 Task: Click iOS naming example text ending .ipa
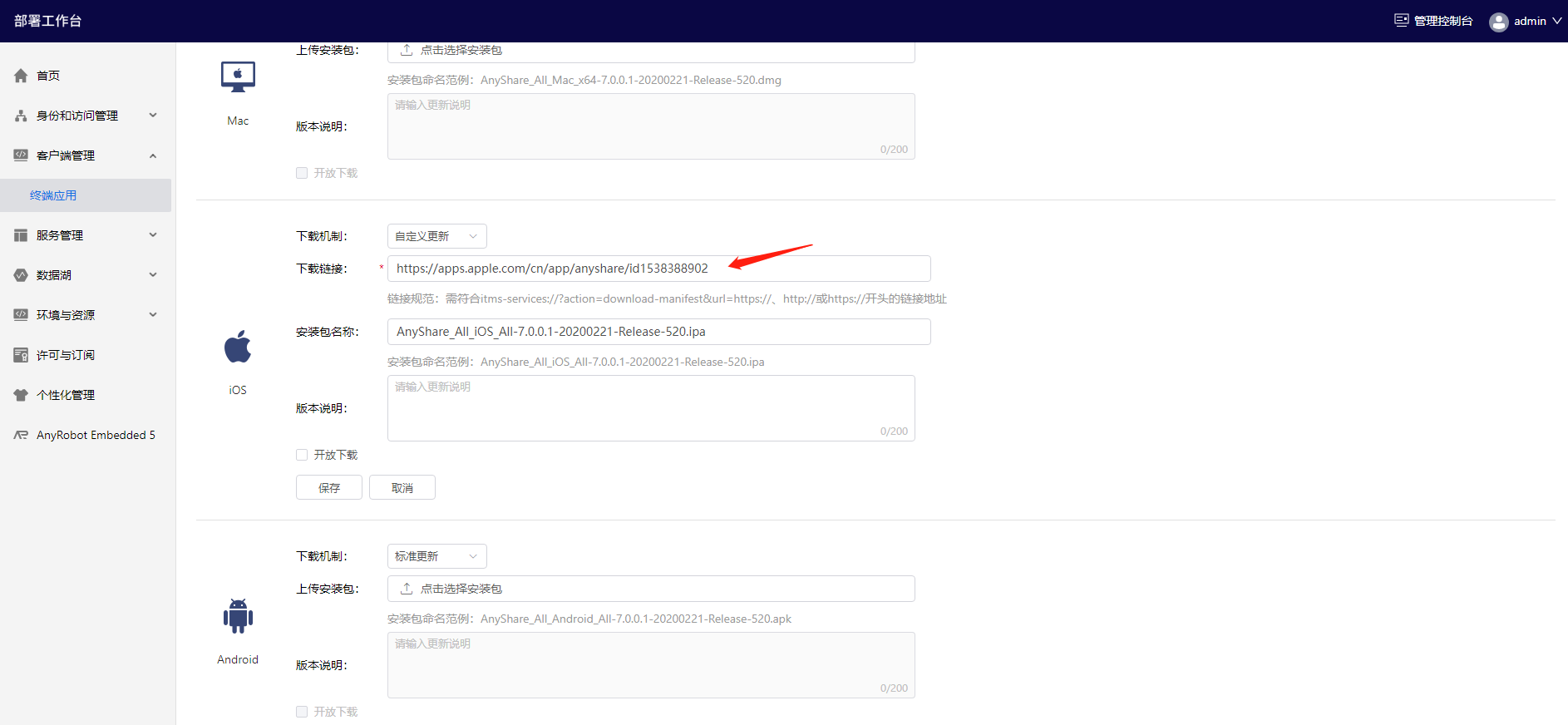[x=576, y=362]
